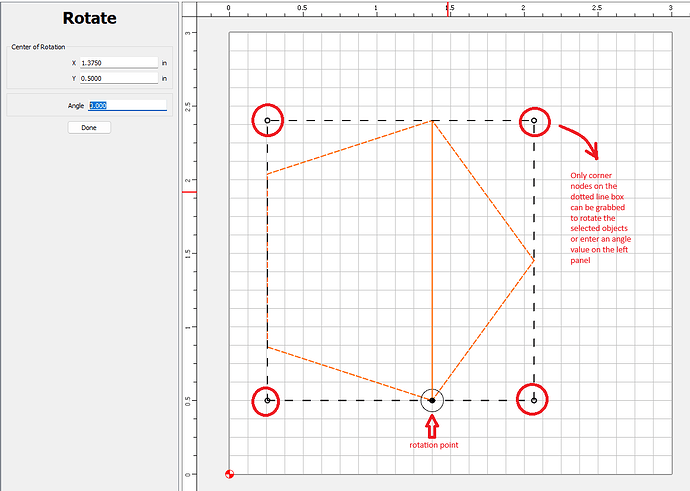Click the Y coordinate input field
The image size is (690, 491).
click(x=119, y=78)
